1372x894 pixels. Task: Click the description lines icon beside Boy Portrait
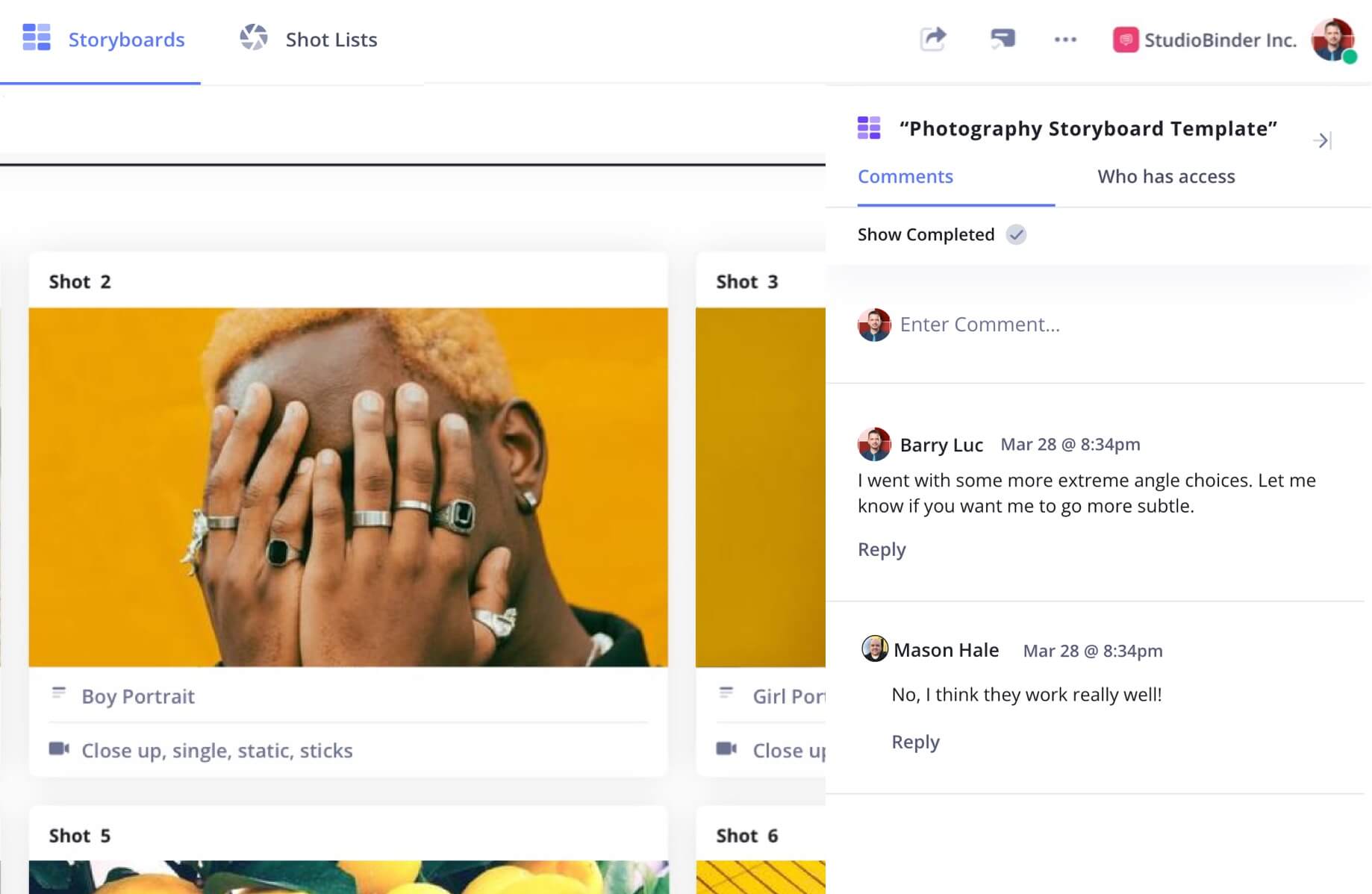click(x=59, y=693)
